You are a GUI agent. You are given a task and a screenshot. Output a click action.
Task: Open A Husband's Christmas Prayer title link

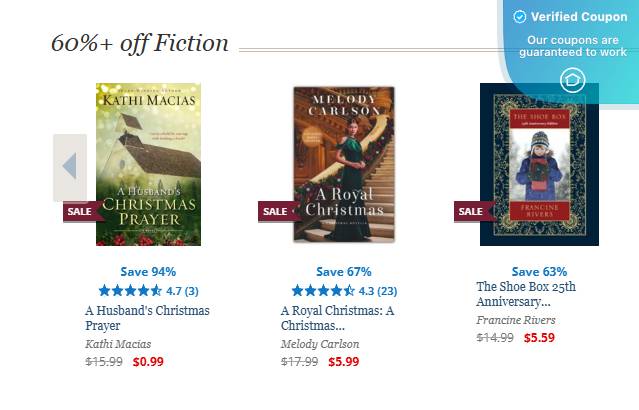tap(147, 318)
